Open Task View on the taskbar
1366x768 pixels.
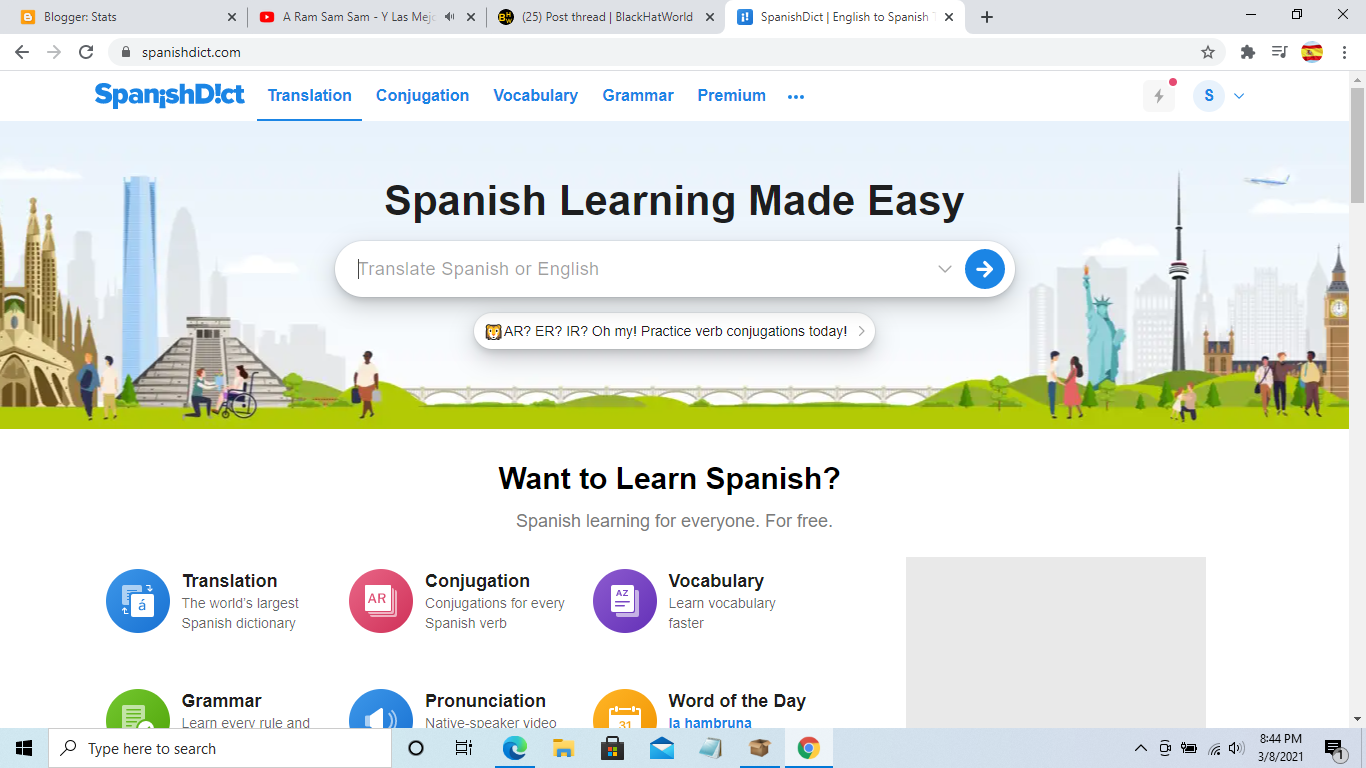point(464,748)
